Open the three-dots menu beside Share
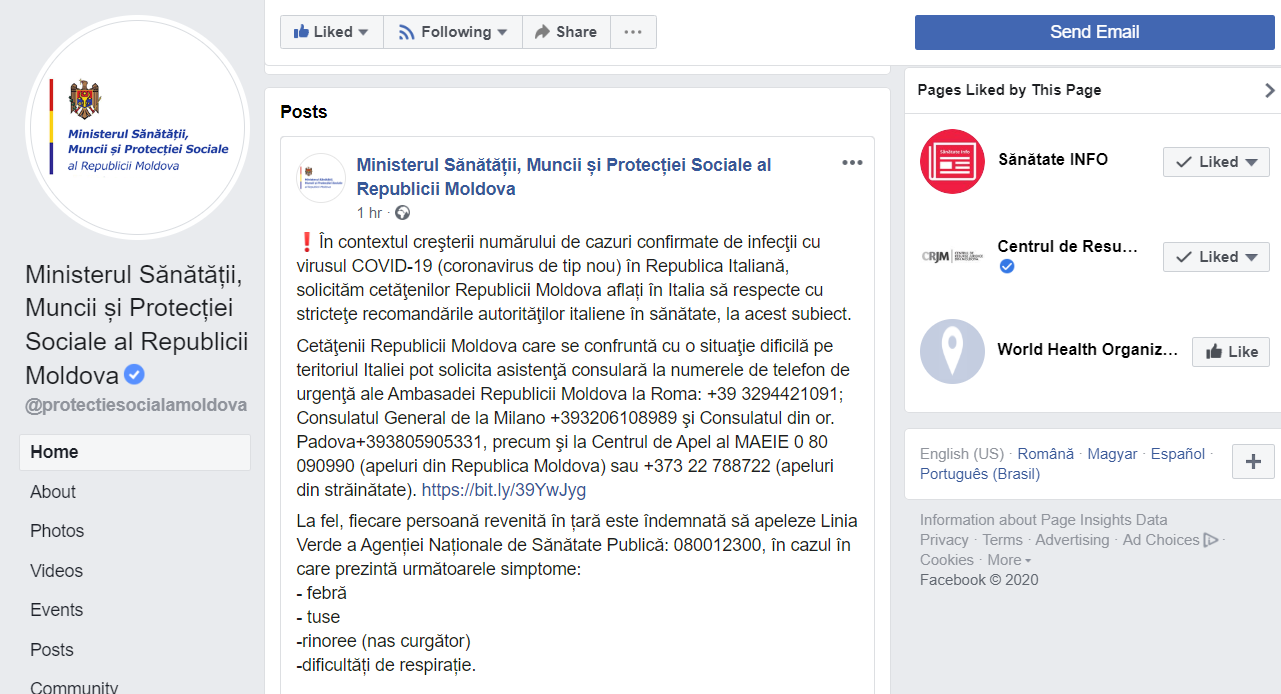 pos(633,32)
